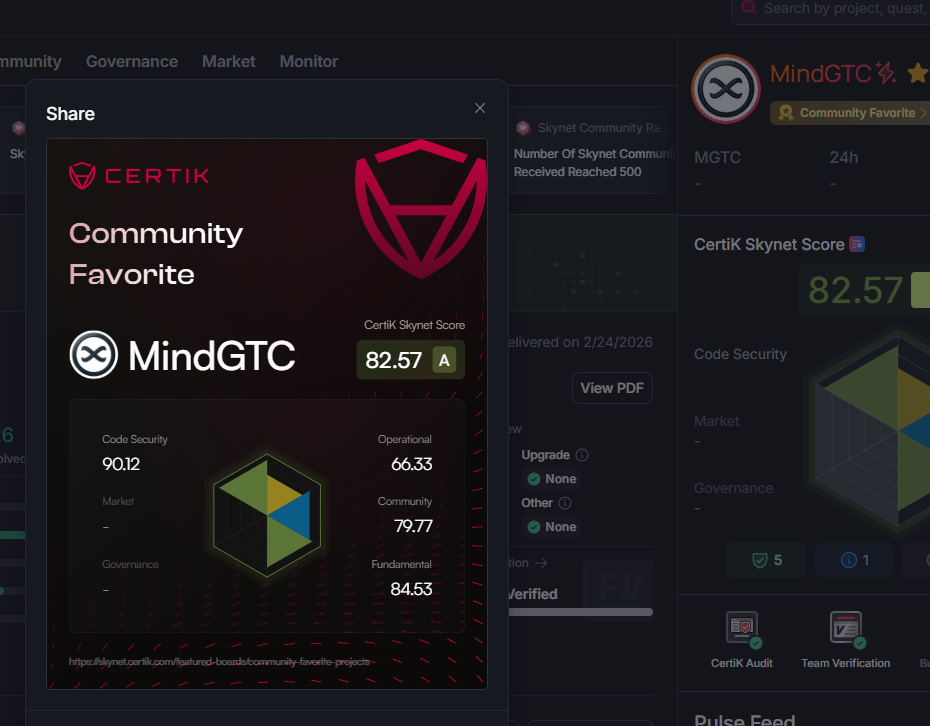The width and height of the screenshot is (930, 726).
Task: Click the Code Security label in sidebar
Action: pyautogui.click(x=740, y=354)
